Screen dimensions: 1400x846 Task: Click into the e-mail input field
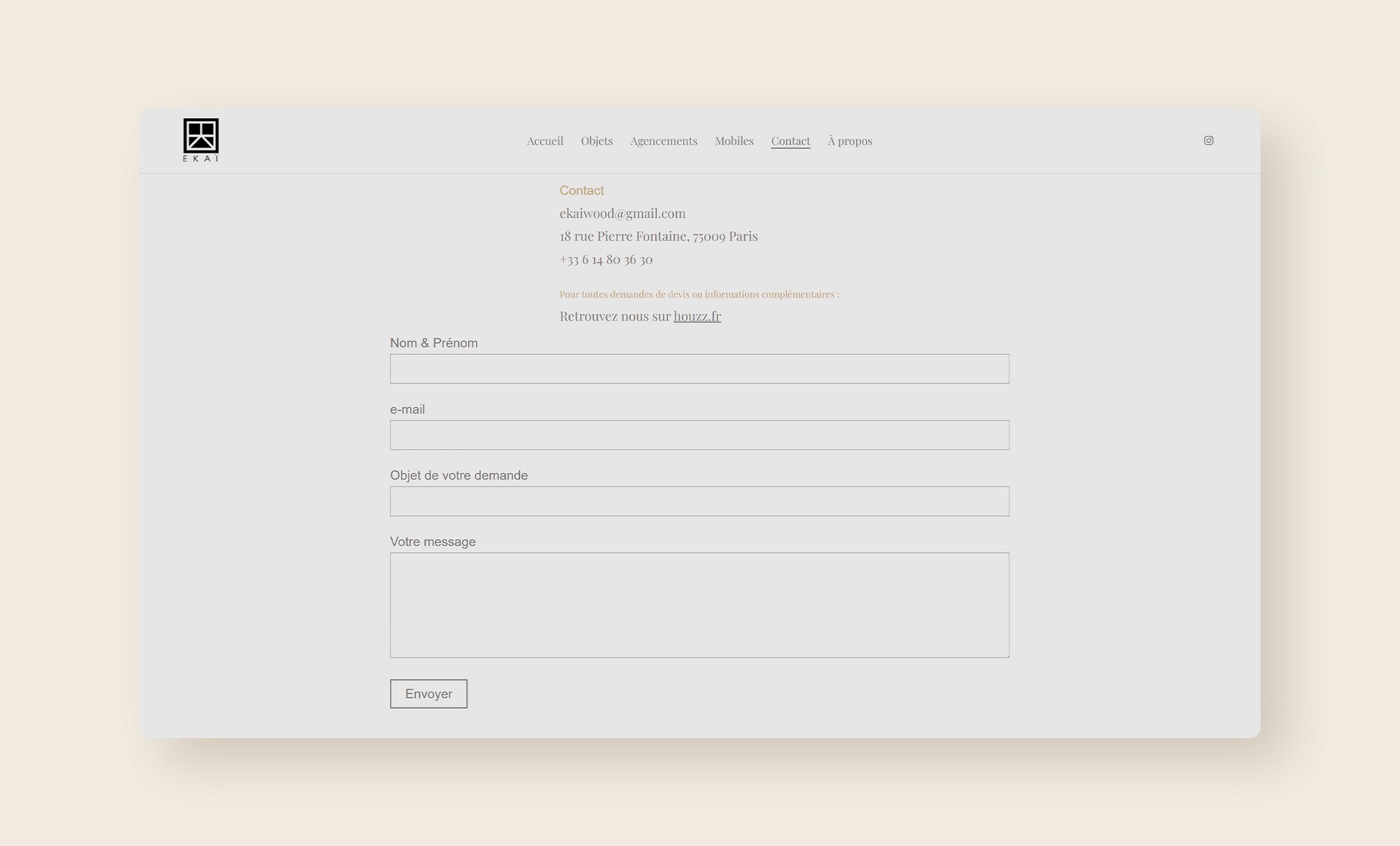[x=699, y=435]
